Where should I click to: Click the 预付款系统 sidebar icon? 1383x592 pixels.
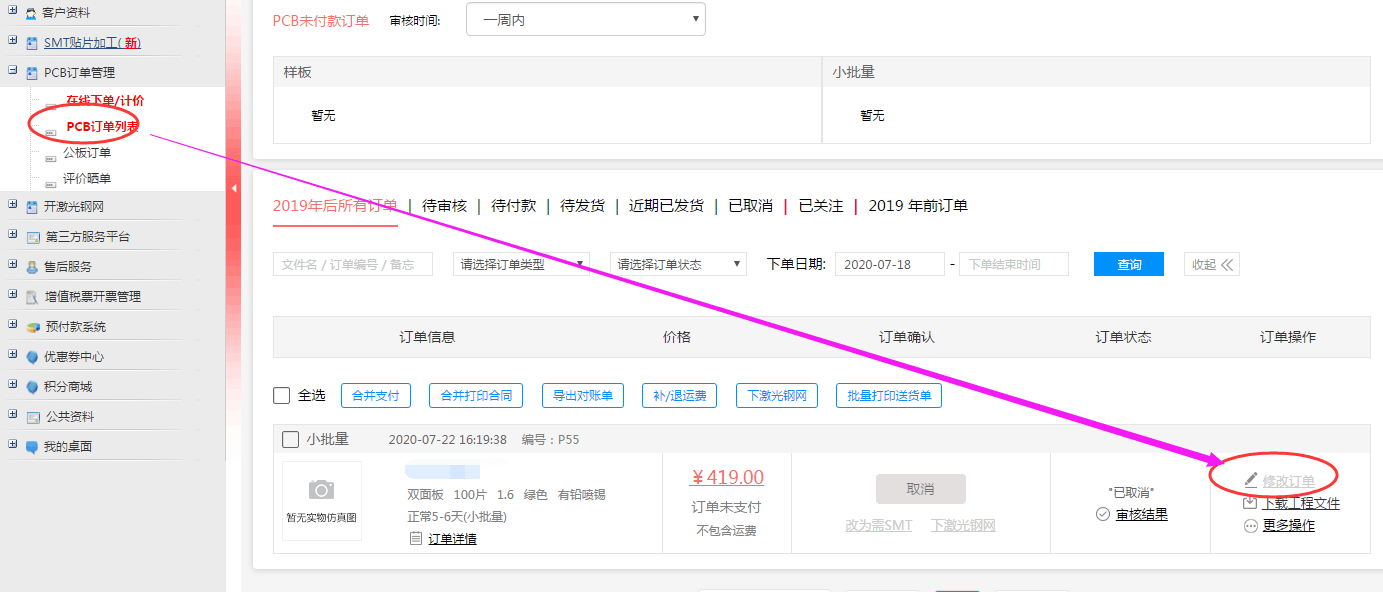(x=33, y=327)
